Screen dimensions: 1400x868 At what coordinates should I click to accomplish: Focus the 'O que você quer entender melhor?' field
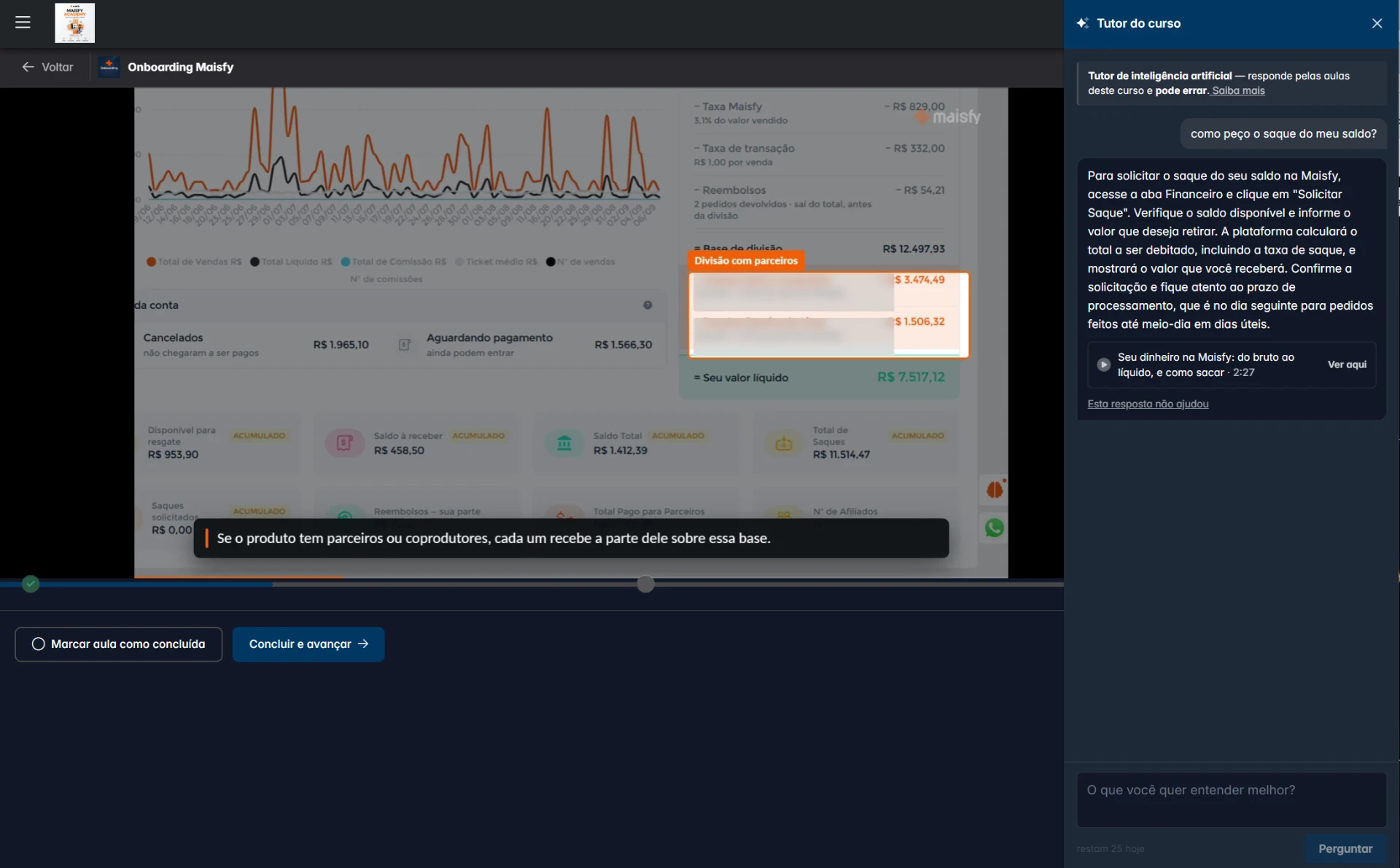coord(1231,799)
